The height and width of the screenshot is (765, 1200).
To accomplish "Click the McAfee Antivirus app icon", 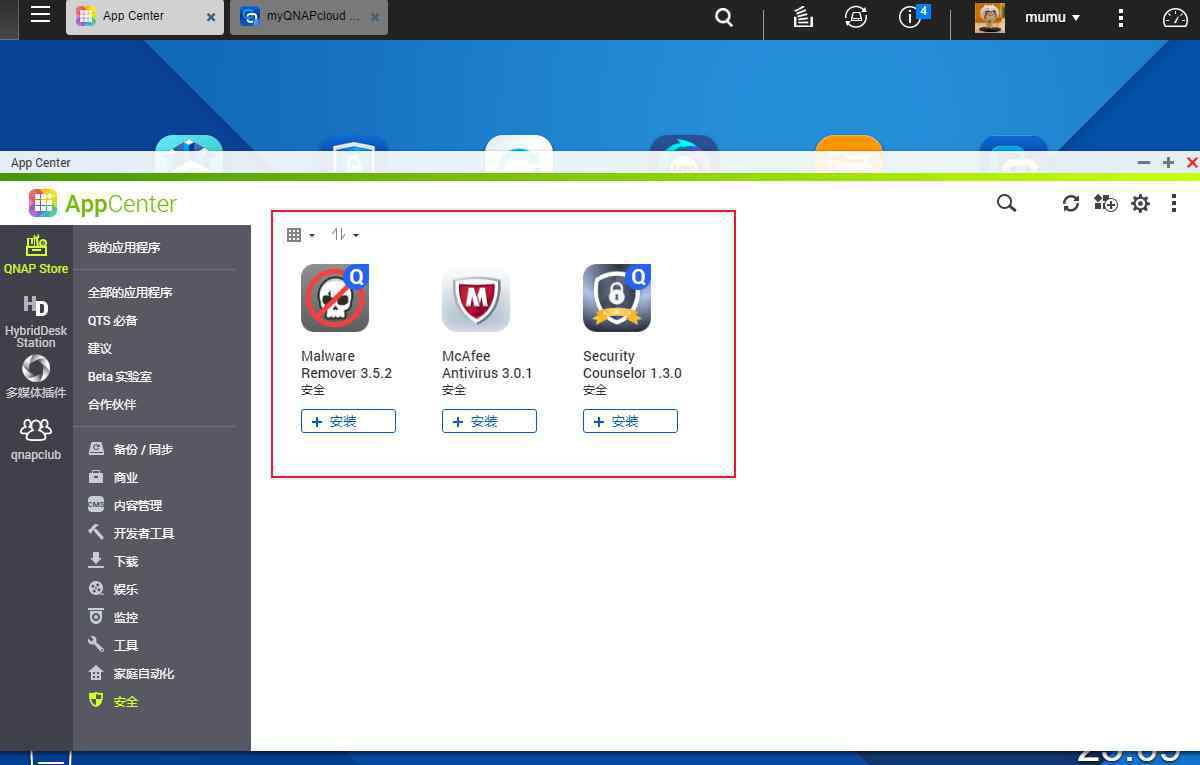I will pos(476,298).
